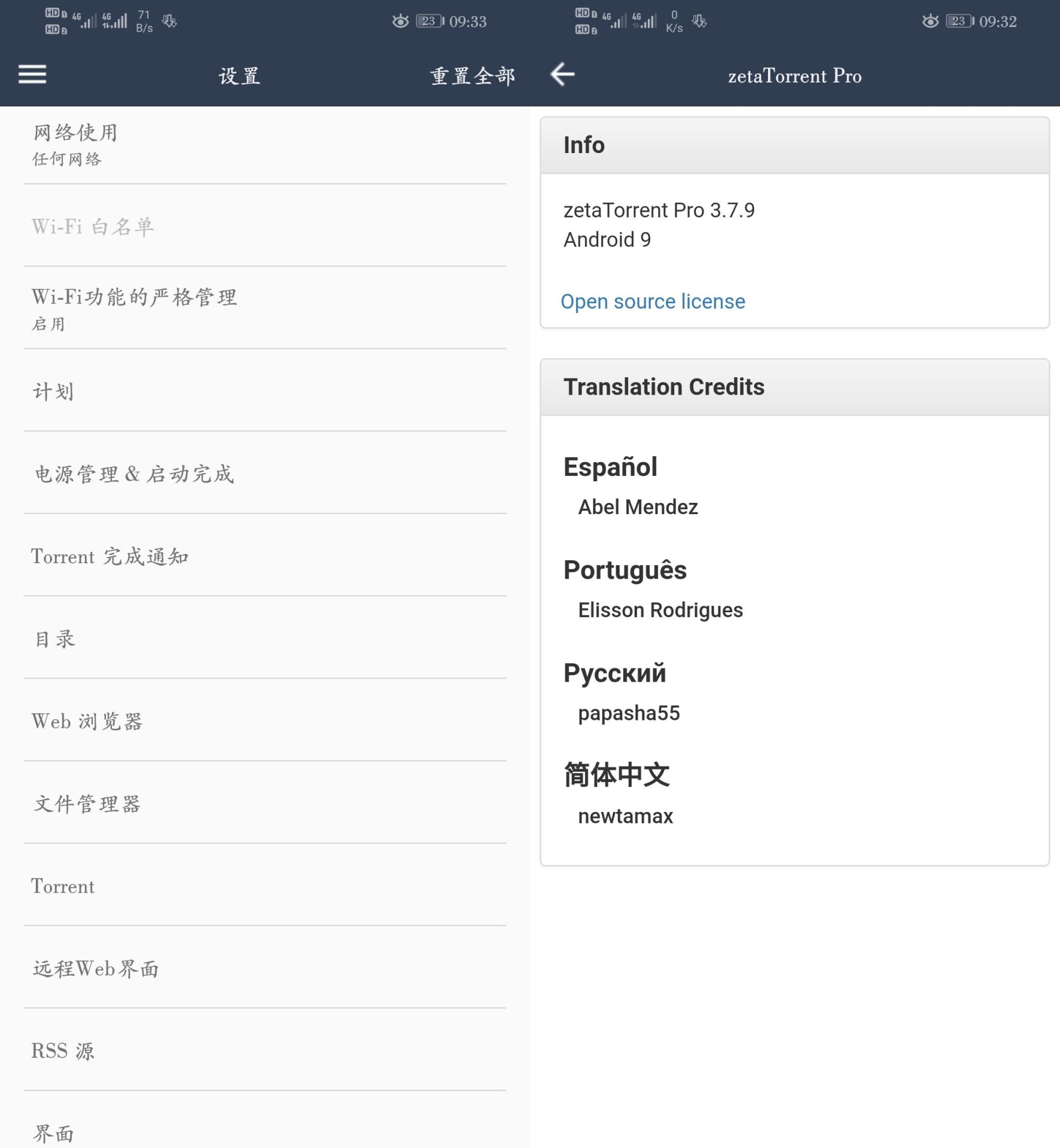Open the Open source license link

click(653, 301)
